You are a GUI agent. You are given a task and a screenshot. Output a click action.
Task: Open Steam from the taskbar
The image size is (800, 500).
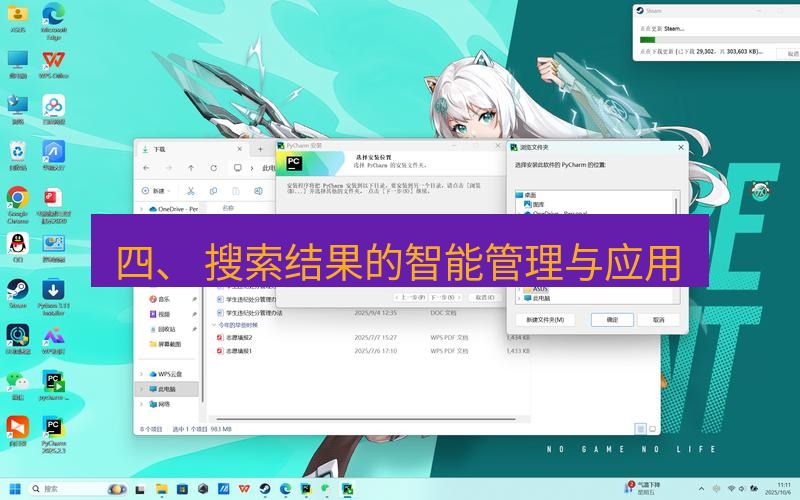coord(264,489)
